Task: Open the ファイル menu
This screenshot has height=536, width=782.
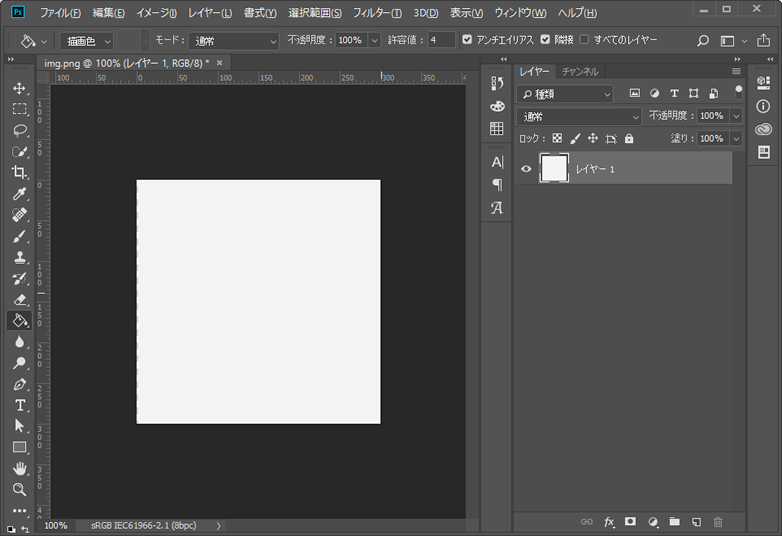Action: 60,13
